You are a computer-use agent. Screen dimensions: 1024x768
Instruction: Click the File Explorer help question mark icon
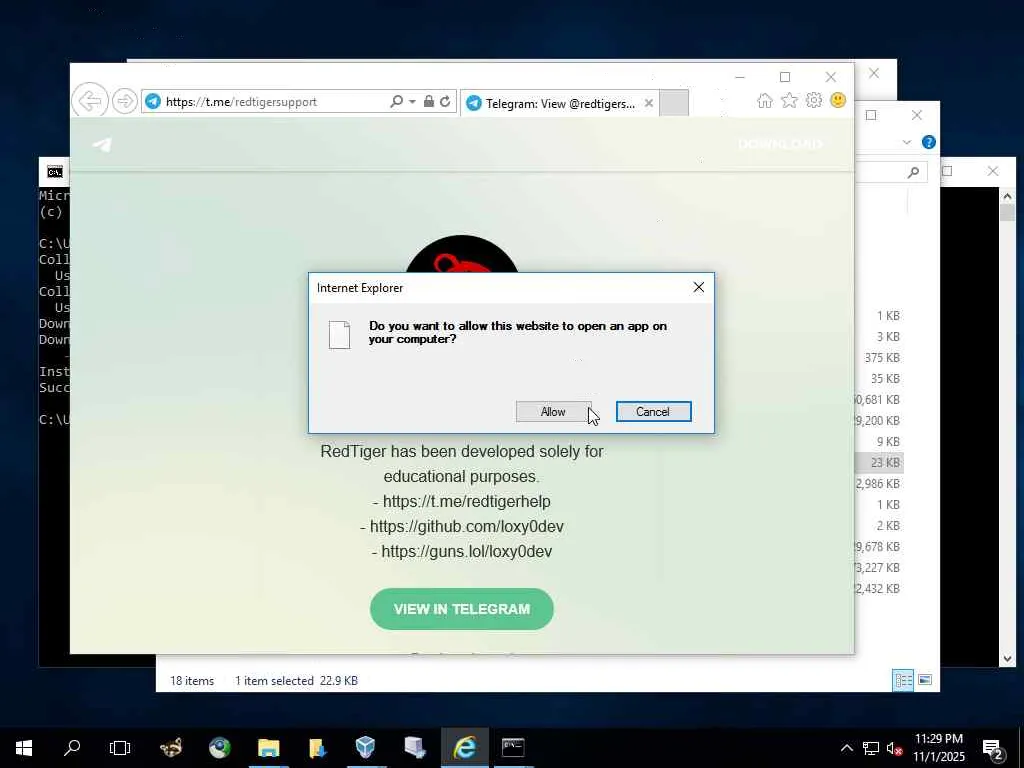click(x=928, y=142)
